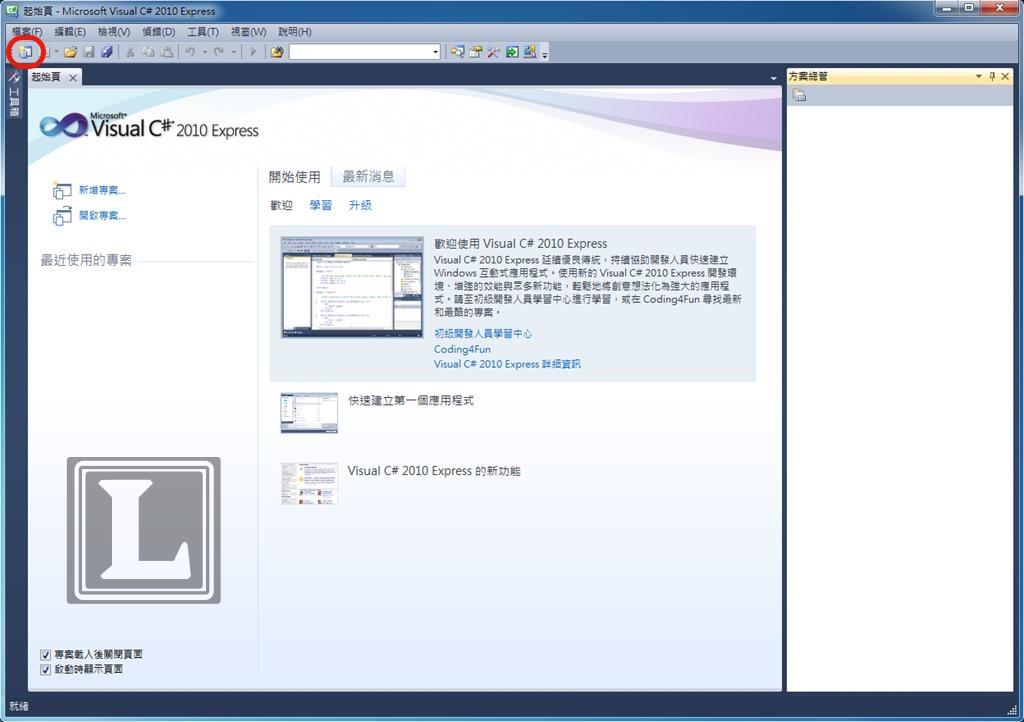The image size is (1024, 722).
Task: Close the 起始頁 tab
Action: 73,78
